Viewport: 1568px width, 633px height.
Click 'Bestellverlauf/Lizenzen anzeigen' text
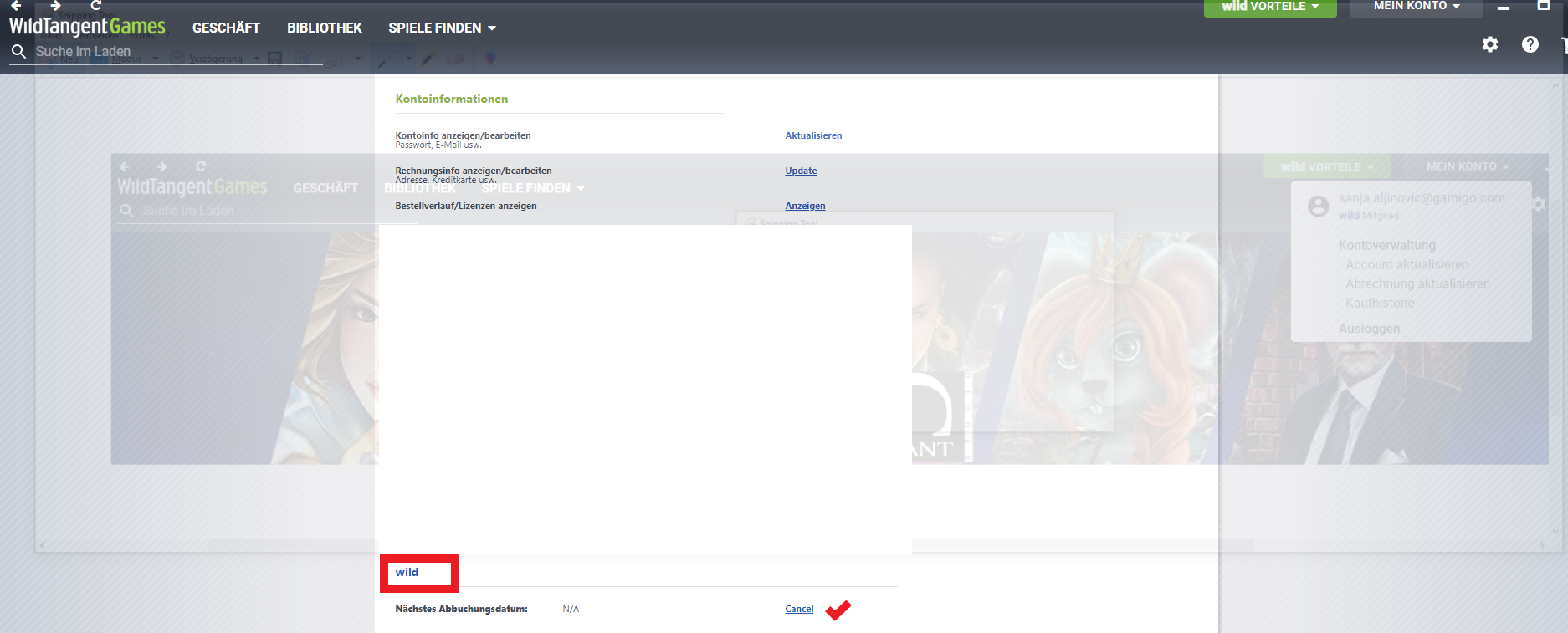(x=466, y=206)
